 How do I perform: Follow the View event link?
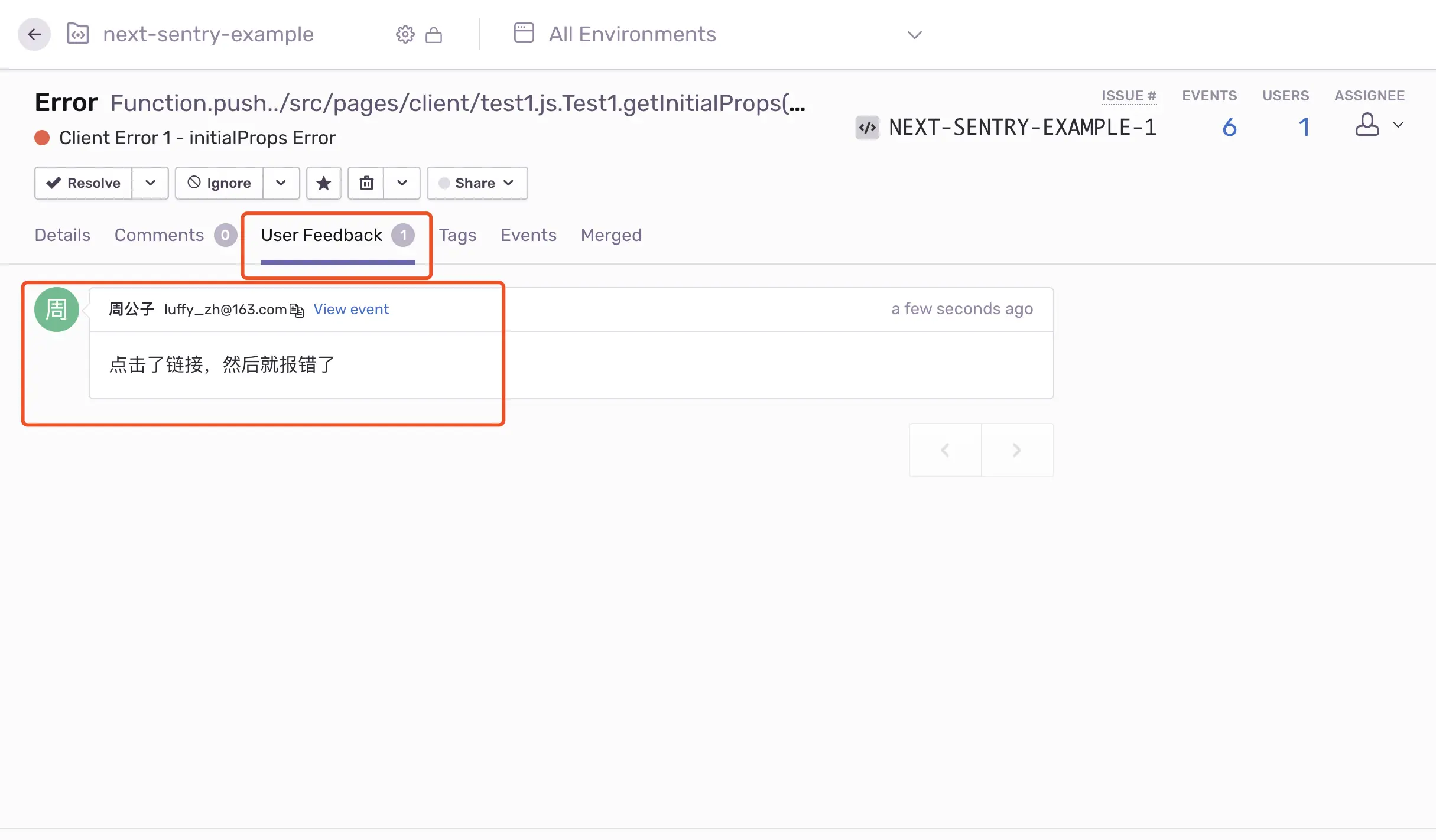[x=351, y=310]
